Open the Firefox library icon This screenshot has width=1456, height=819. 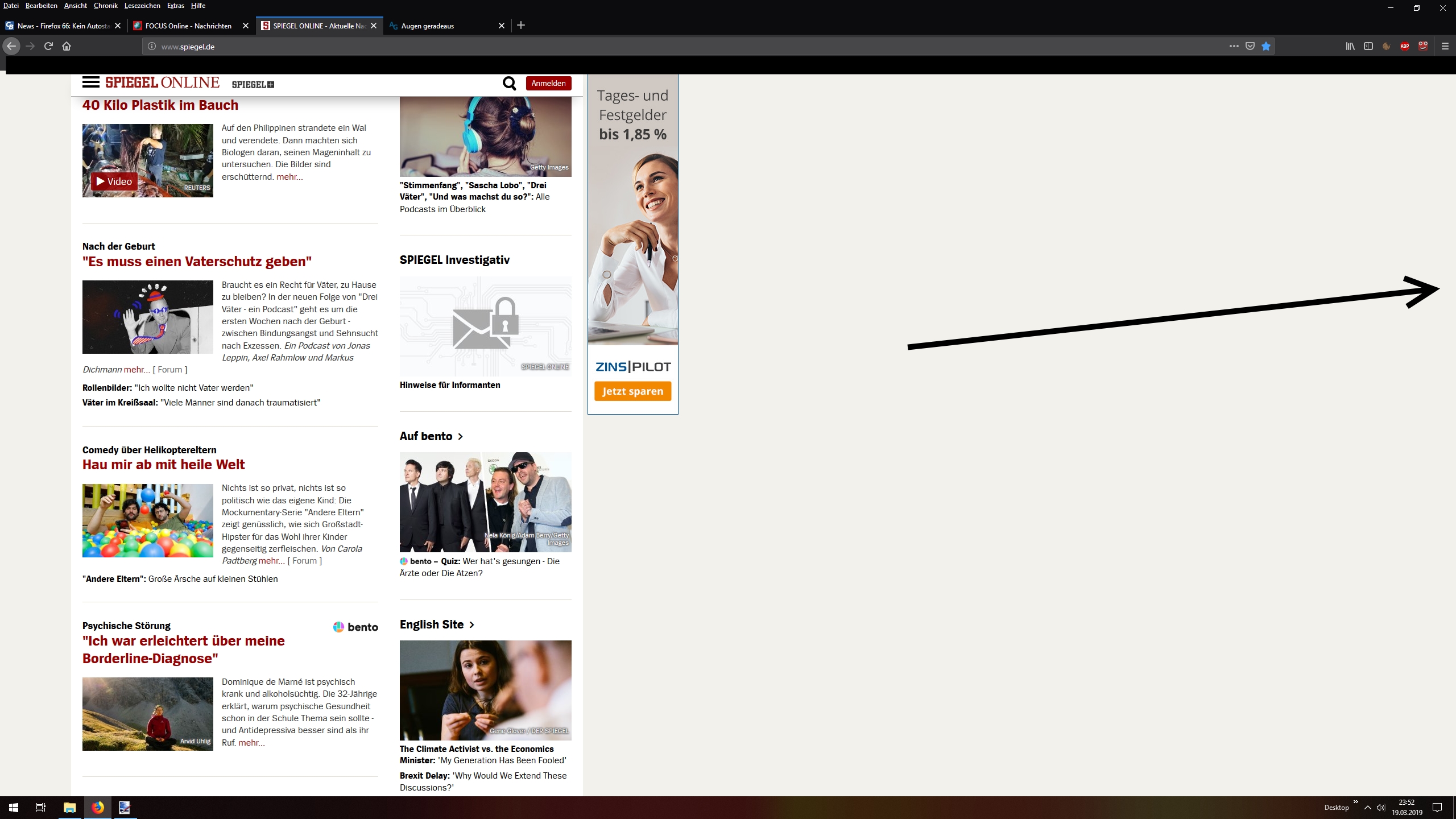pyautogui.click(x=1350, y=47)
